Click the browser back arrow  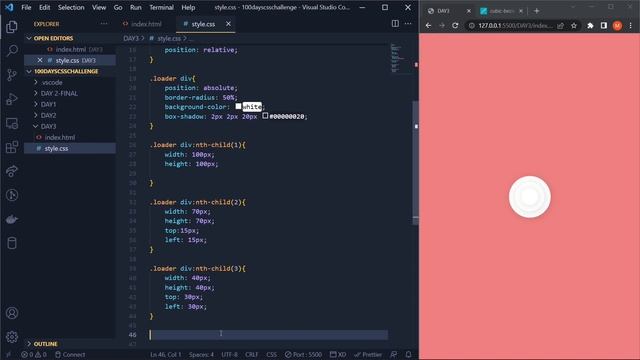428,25
